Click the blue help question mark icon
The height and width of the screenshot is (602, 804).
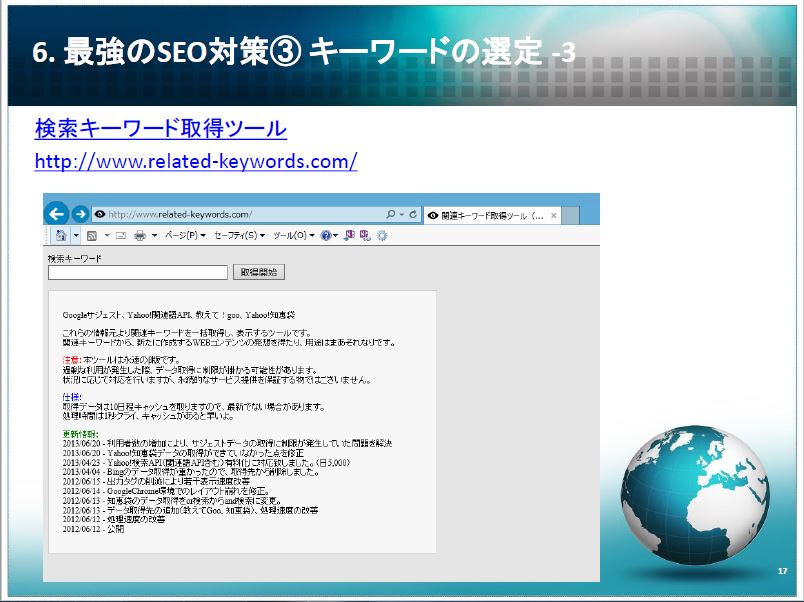tap(326, 236)
